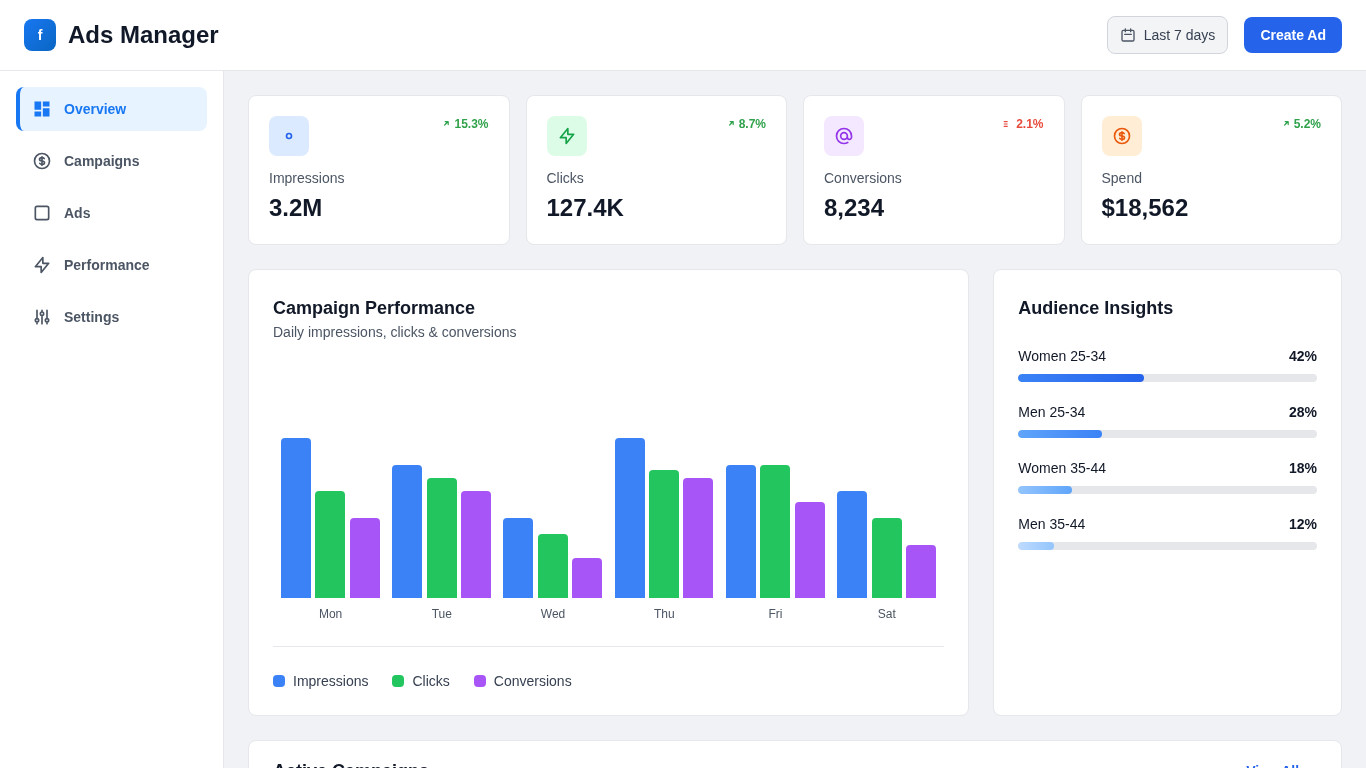Toggle Clicks series in chart legend

point(421,681)
